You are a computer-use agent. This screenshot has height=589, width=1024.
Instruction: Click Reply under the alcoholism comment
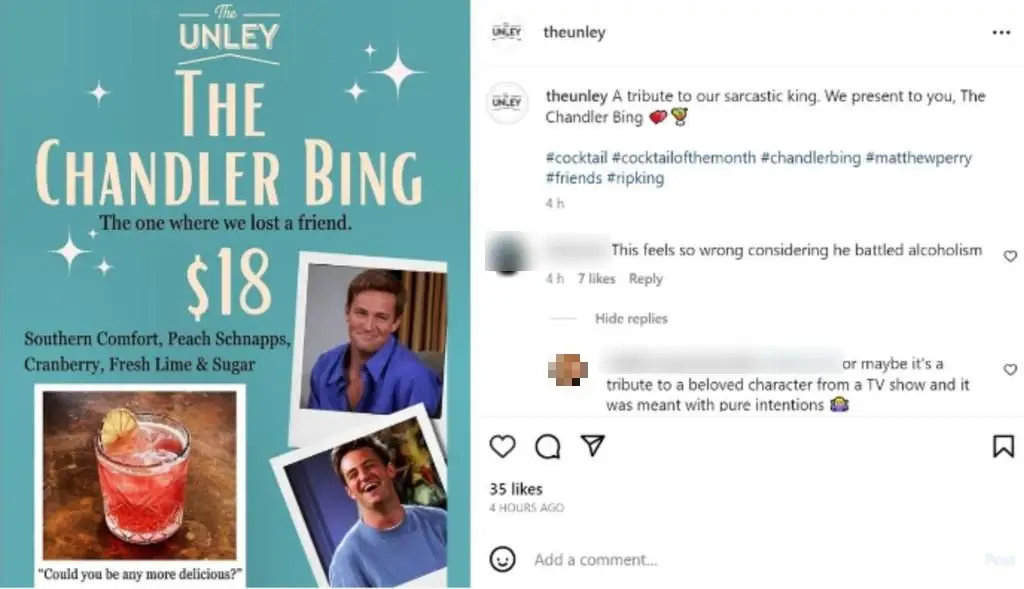point(645,279)
